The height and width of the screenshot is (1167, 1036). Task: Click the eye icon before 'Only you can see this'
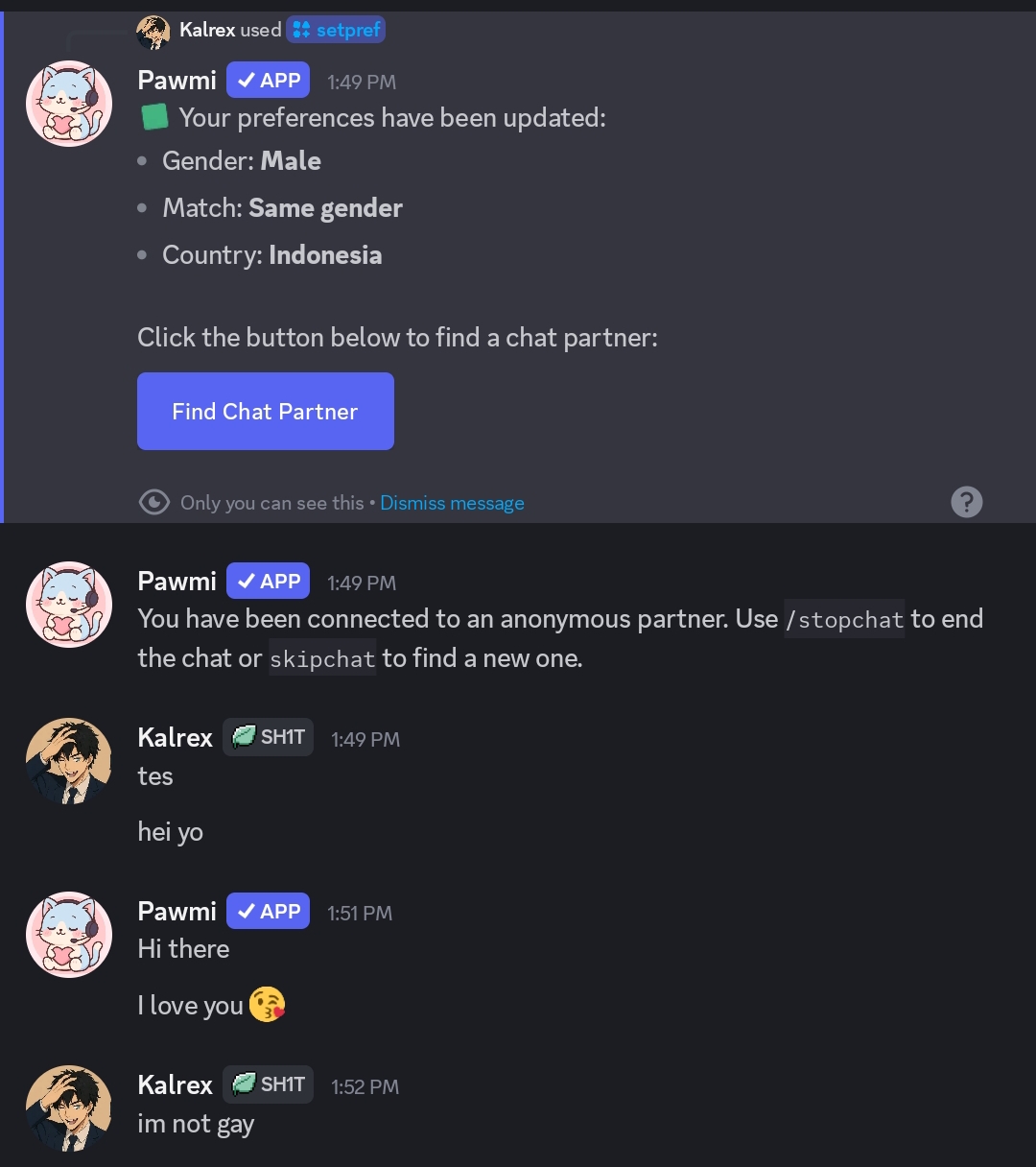pyautogui.click(x=153, y=502)
